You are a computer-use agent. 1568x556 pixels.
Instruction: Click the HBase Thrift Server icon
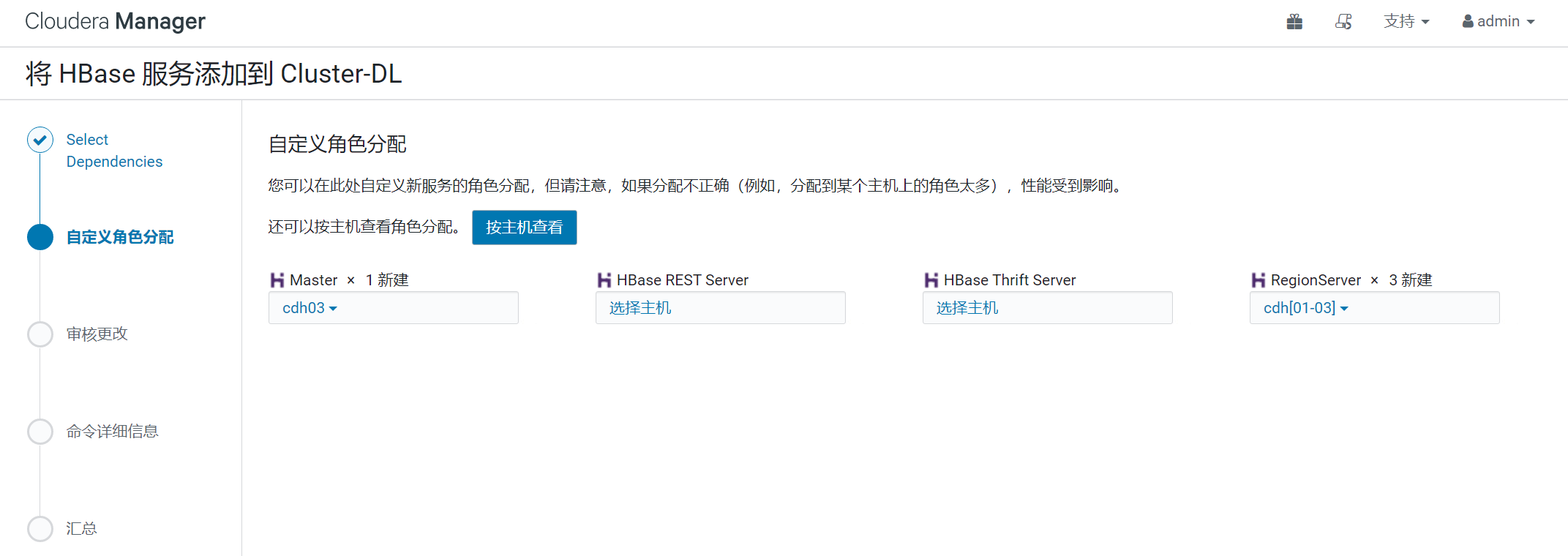click(931, 280)
